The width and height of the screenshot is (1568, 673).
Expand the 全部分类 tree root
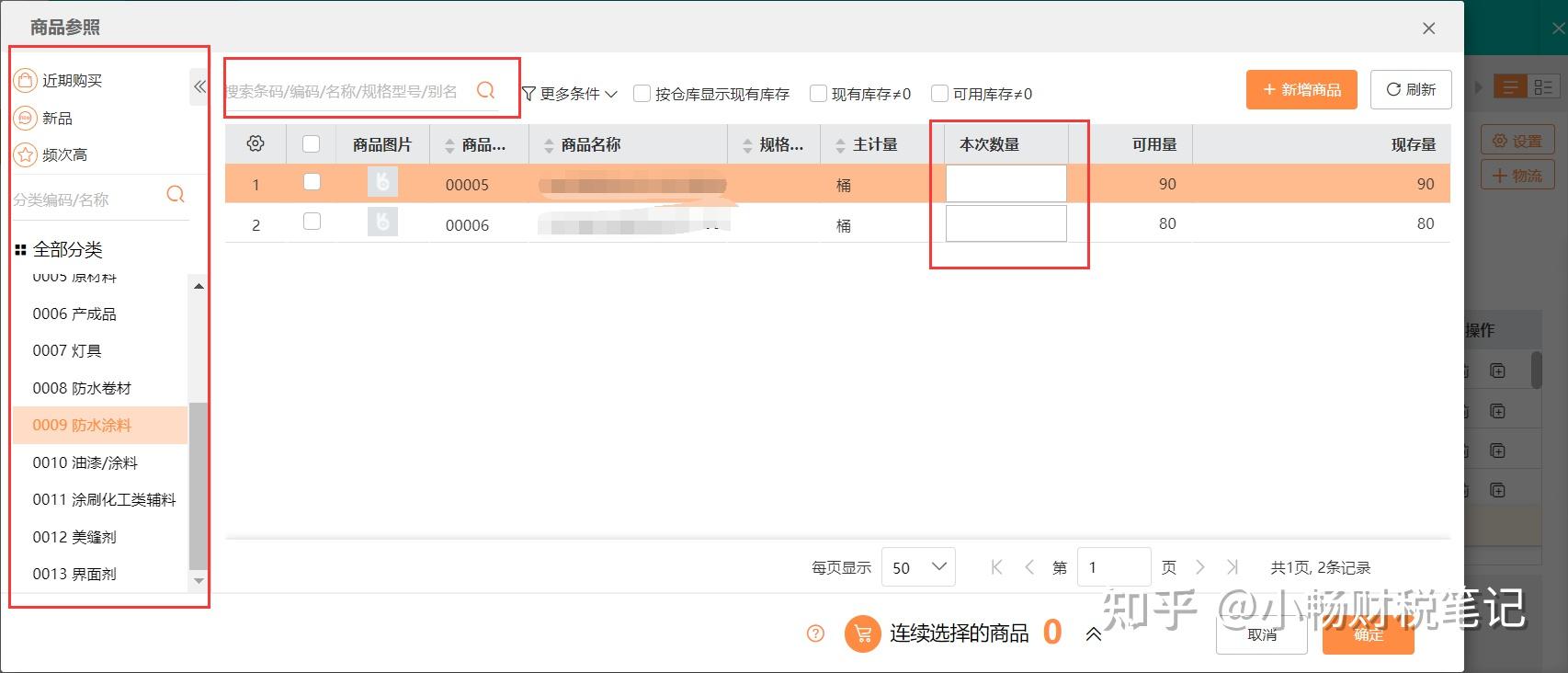pos(58,249)
